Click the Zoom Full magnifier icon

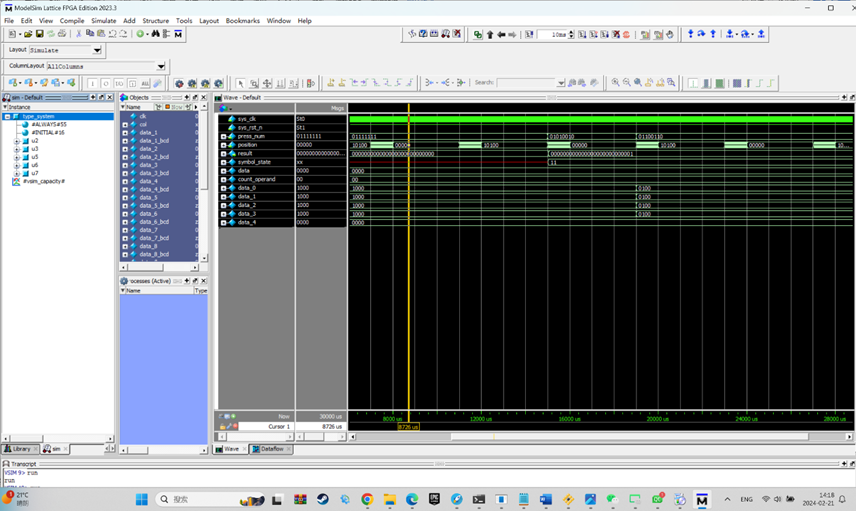pos(638,82)
